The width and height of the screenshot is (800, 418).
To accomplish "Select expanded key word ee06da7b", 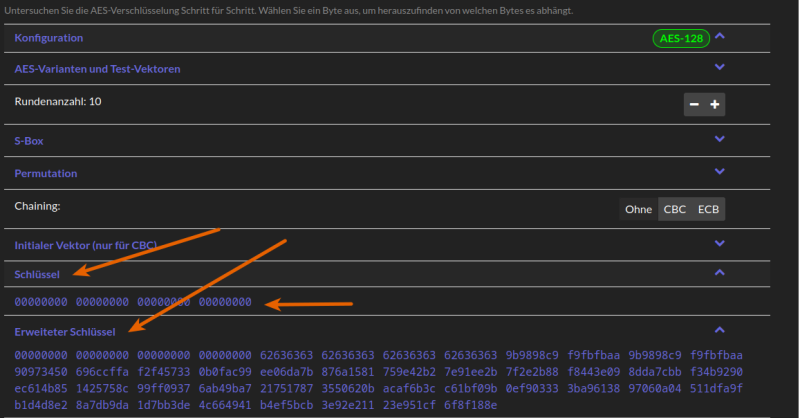I will tap(286, 372).
